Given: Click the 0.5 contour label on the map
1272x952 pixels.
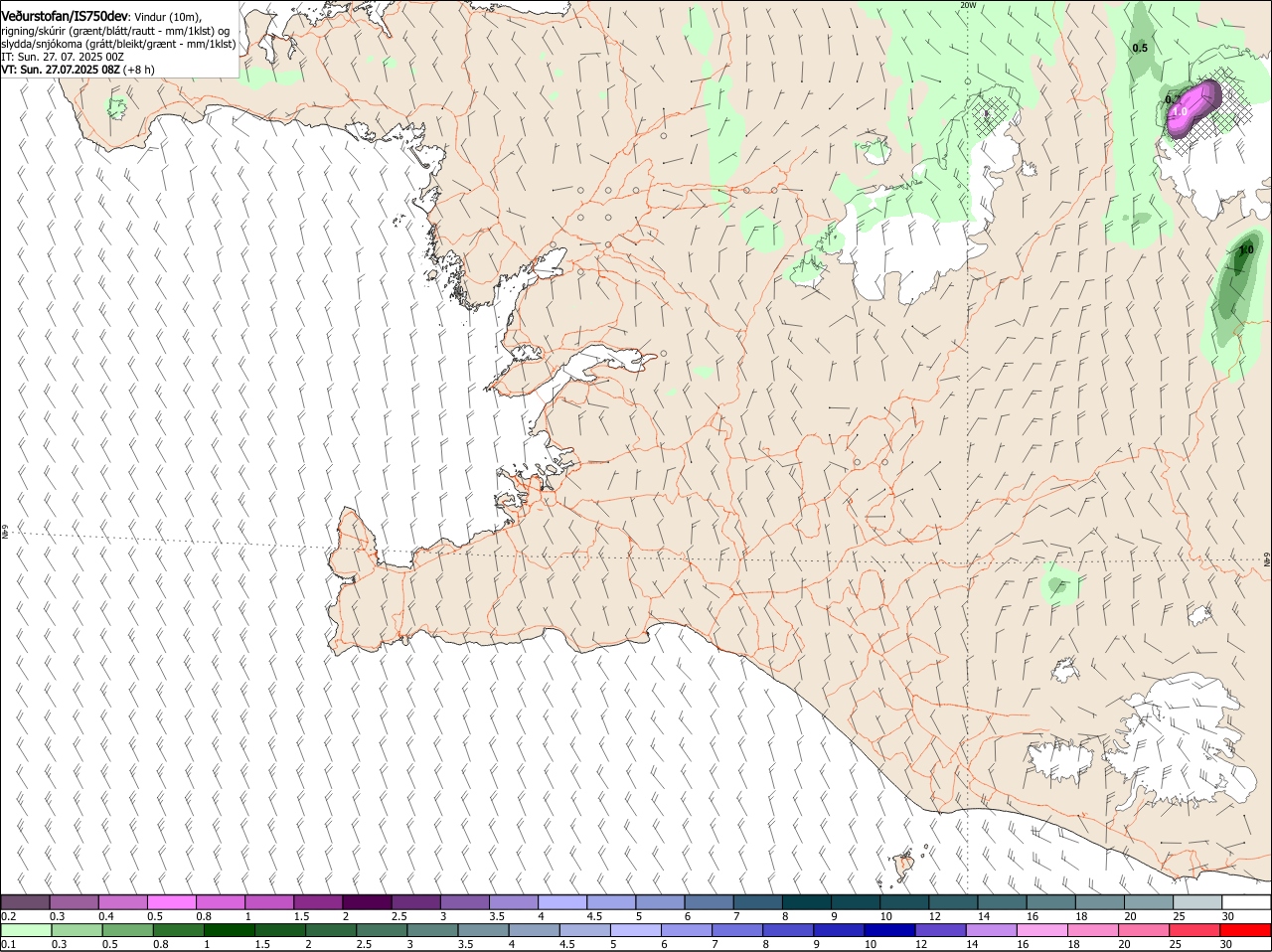Looking at the screenshot, I should click(1140, 48).
